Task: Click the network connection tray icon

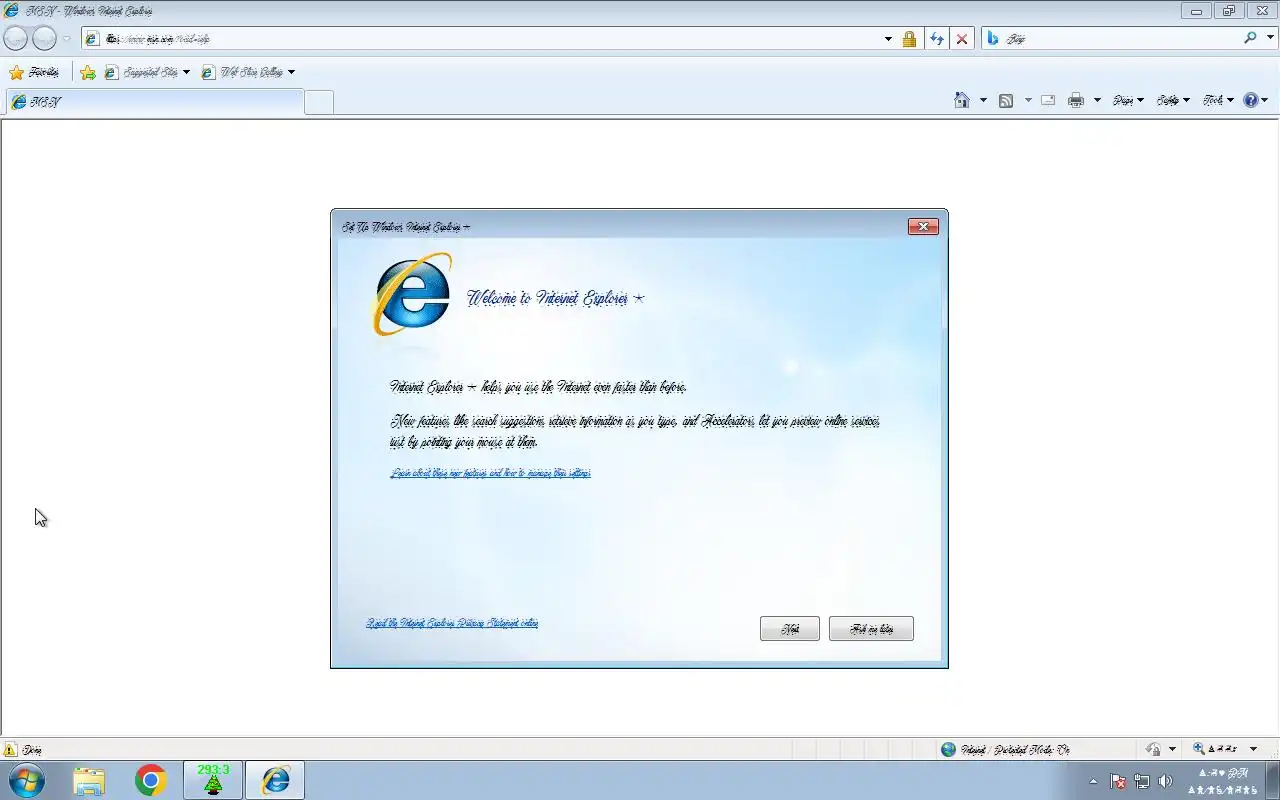Action: point(1142,781)
